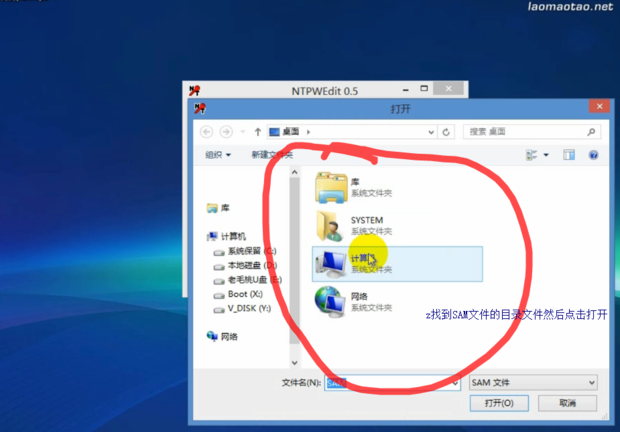Open V_DISK (Y:) drive in sidebar
Screen dimensions: 620x432
pos(242,308)
